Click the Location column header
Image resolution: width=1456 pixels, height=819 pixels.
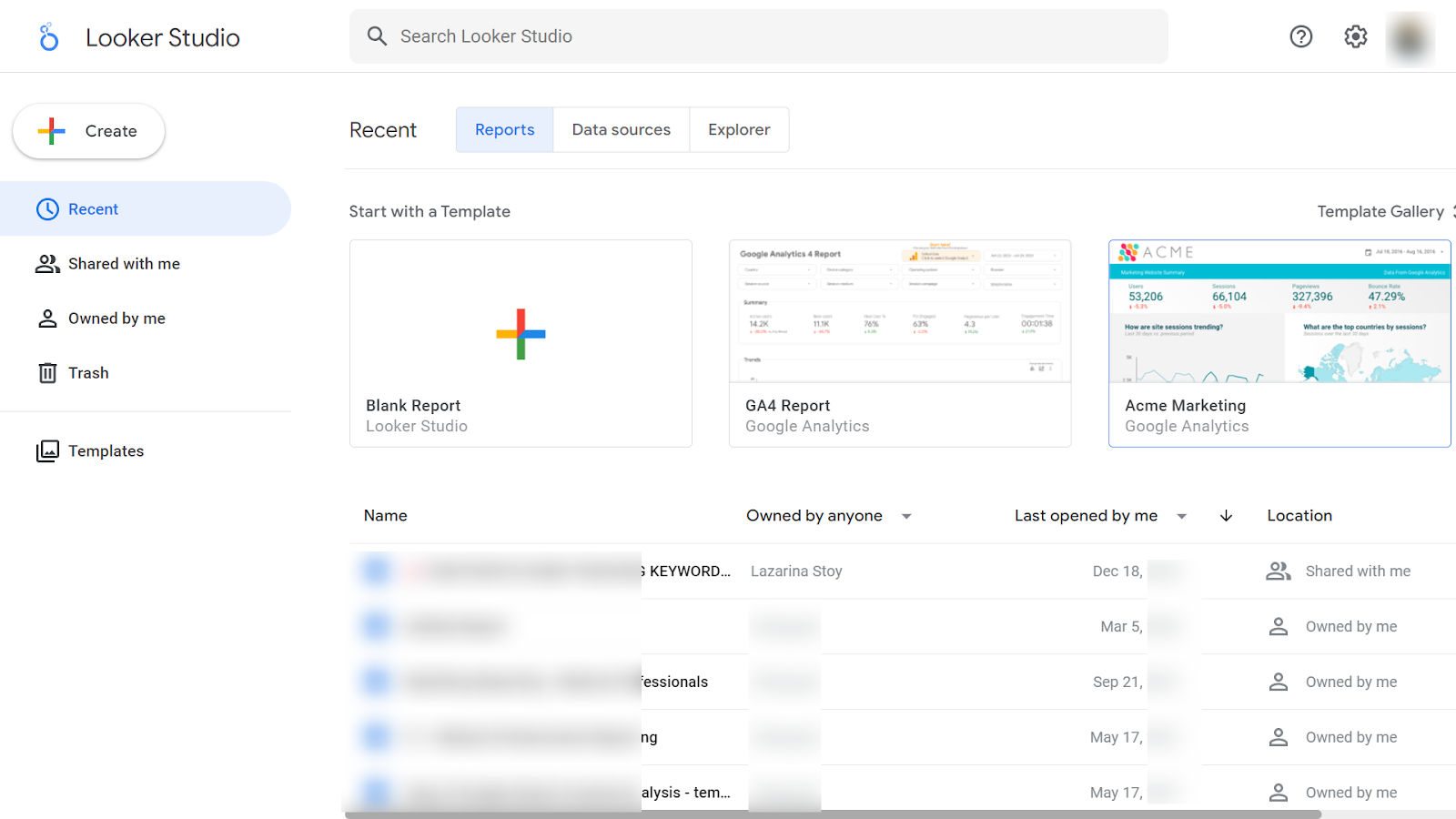coord(1299,516)
